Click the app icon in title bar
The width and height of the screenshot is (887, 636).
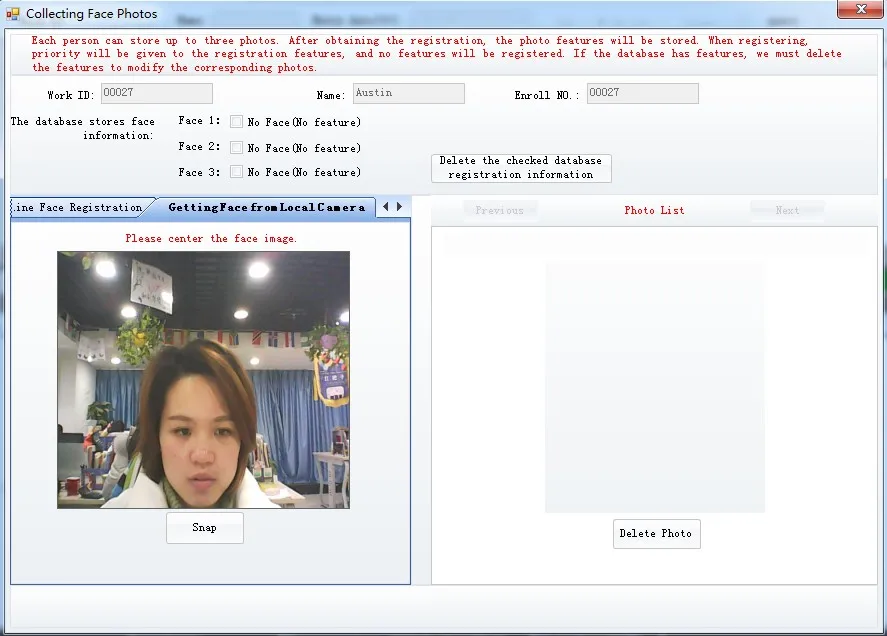pyautogui.click(x=13, y=13)
